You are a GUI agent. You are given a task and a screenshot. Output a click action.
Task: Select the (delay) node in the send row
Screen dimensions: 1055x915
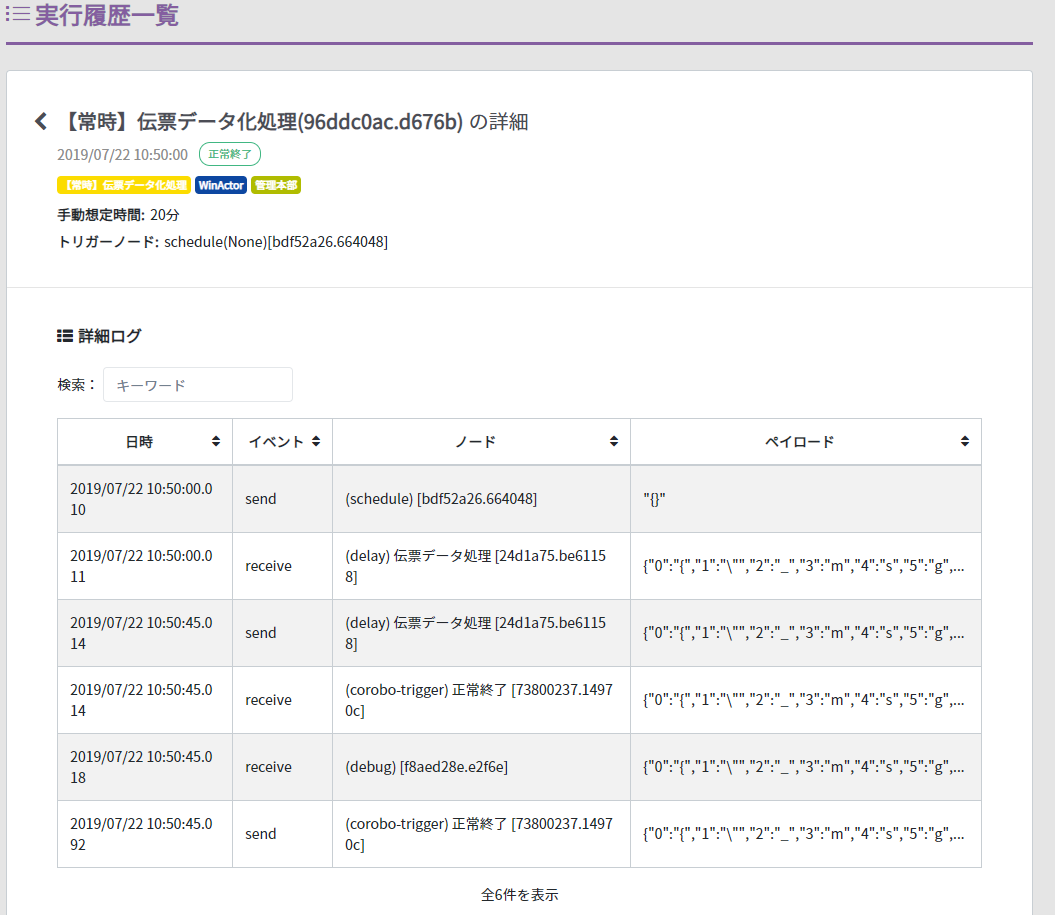tap(481, 633)
